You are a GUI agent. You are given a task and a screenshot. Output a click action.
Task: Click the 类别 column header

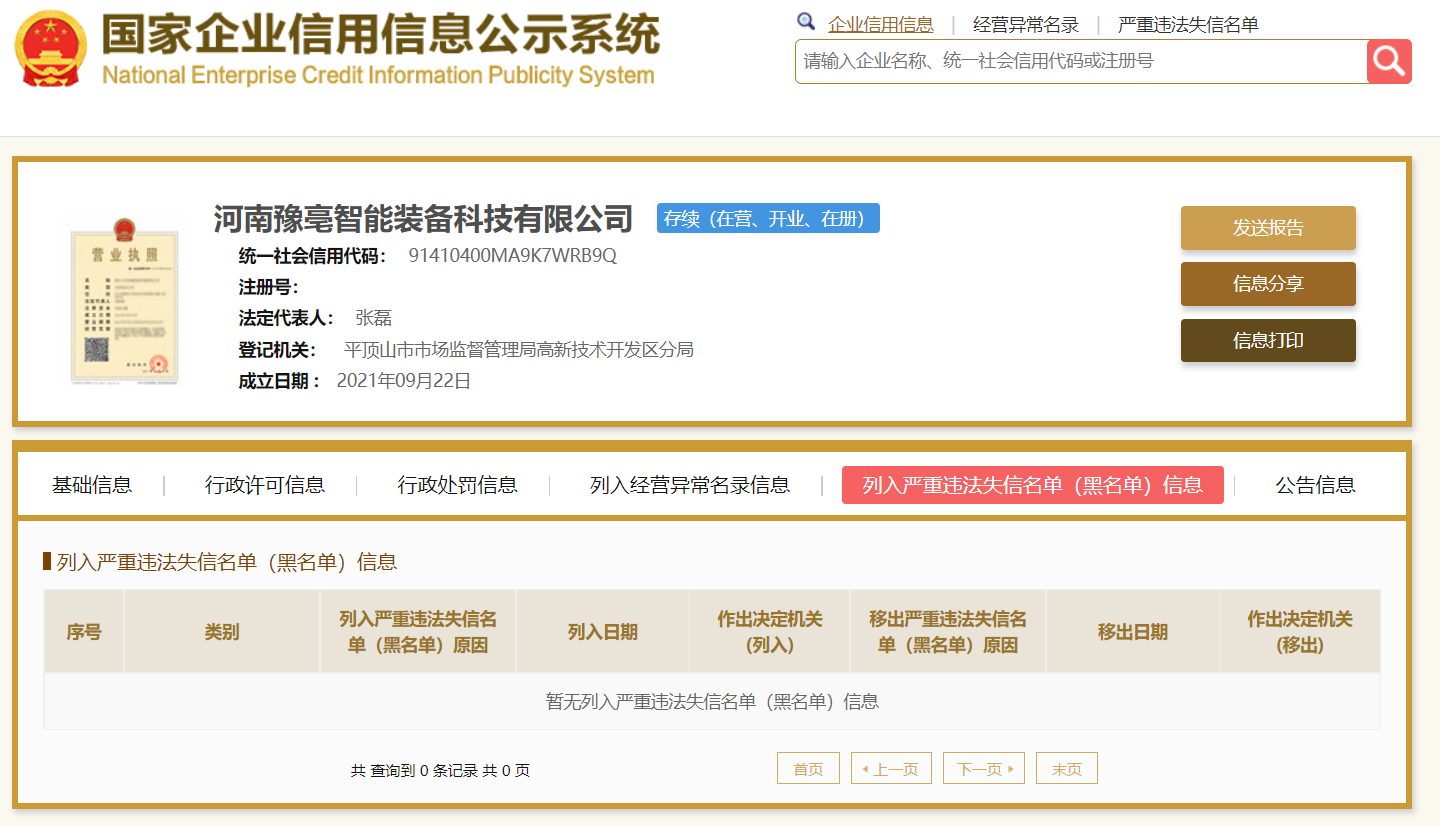[x=222, y=631]
